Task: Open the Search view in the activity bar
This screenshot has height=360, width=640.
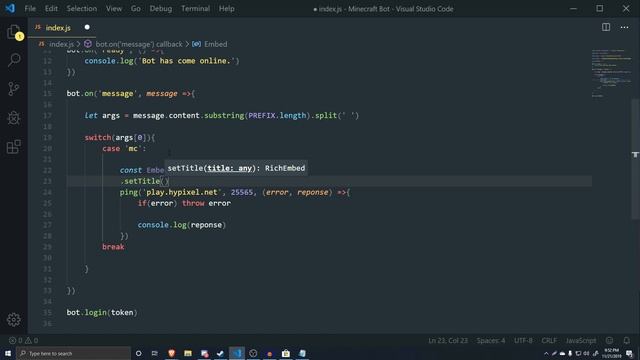Action: point(14,60)
